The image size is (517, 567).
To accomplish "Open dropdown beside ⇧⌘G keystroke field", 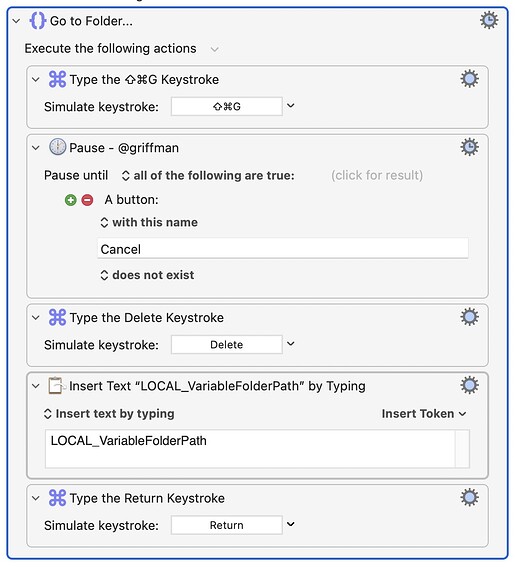I will (291, 106).
